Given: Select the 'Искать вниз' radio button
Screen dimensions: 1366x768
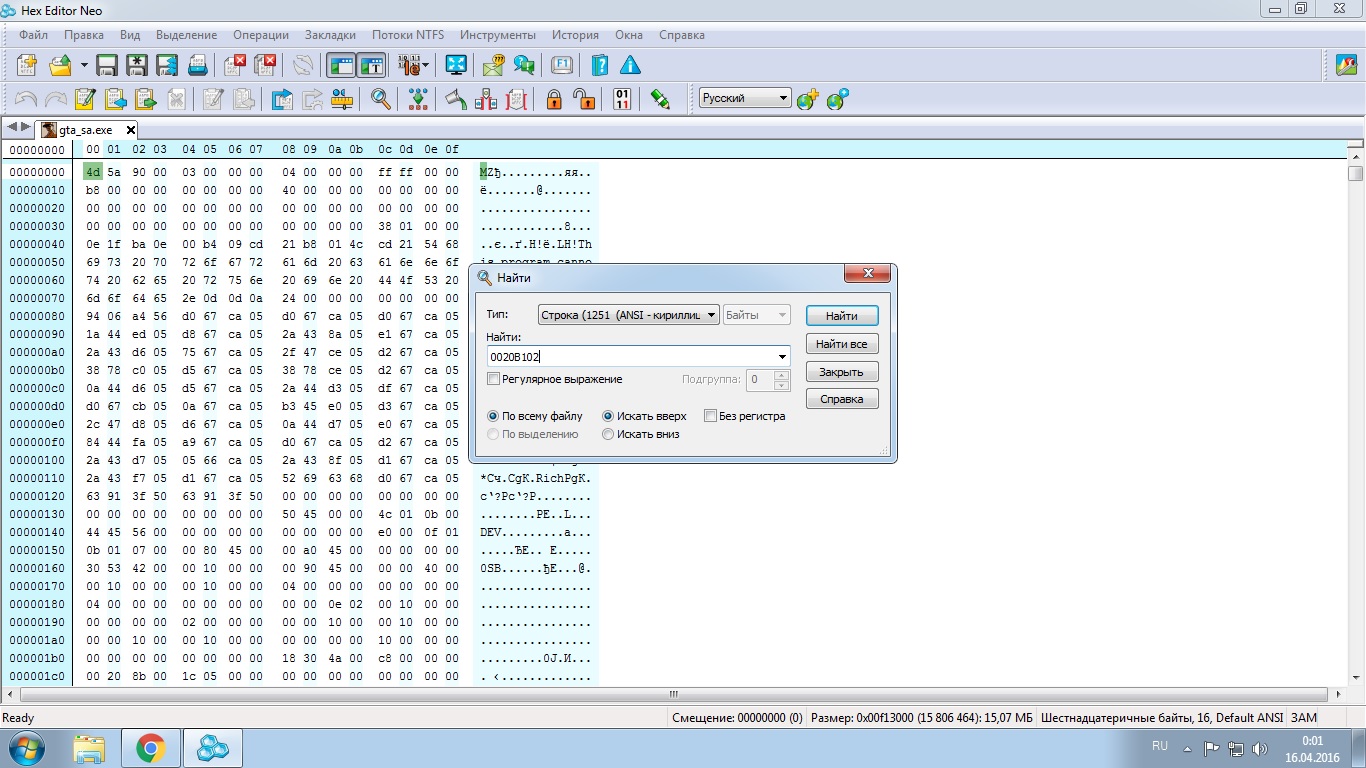Looking at the screenshot, I should (x=608, y=434).
